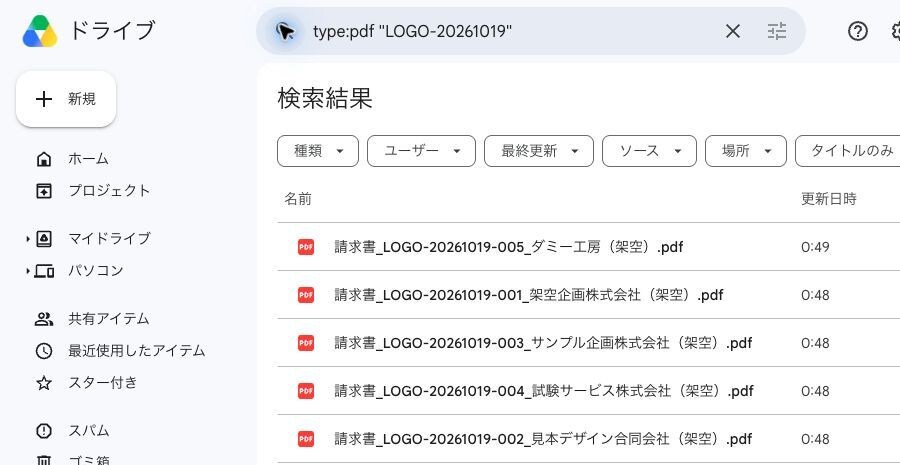
Task: Click the search query text field
Action: (x=412, y=31)
